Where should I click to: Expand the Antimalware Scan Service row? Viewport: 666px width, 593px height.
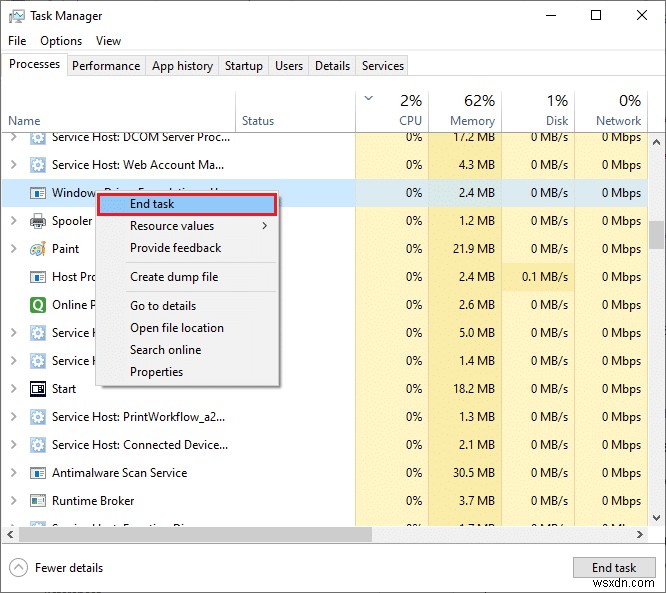click(14, 472)
